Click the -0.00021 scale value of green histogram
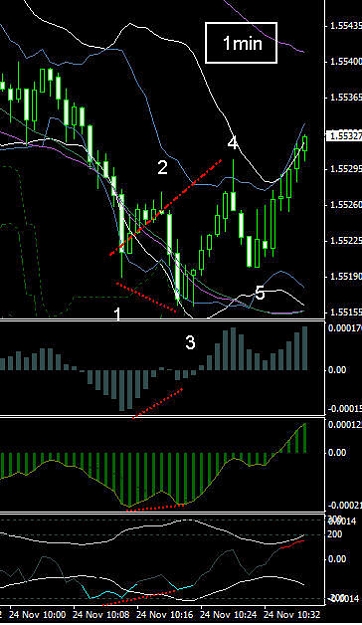The height and width of the screenshot is (625, 362). pos(345,506)
